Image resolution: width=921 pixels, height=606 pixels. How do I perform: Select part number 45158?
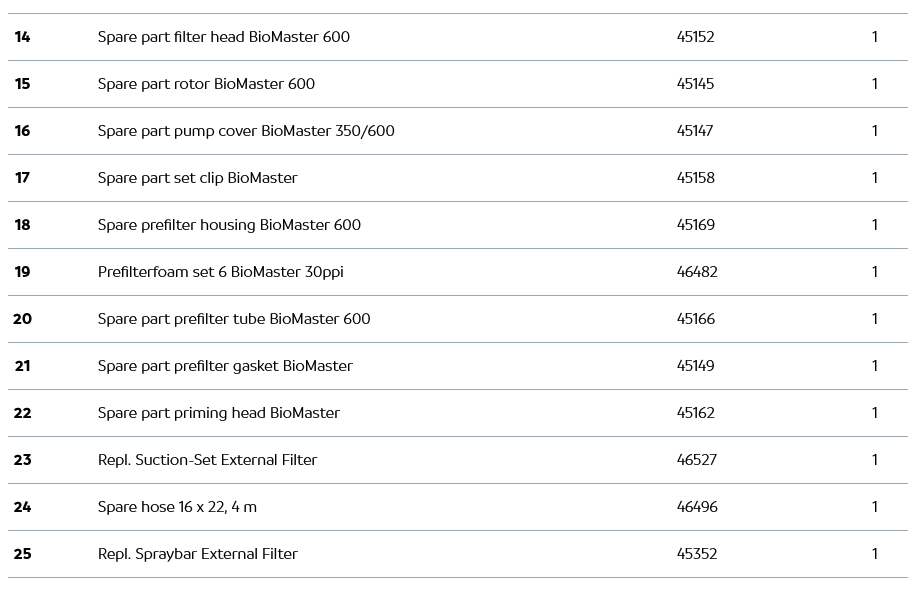(x=695, y=178)
